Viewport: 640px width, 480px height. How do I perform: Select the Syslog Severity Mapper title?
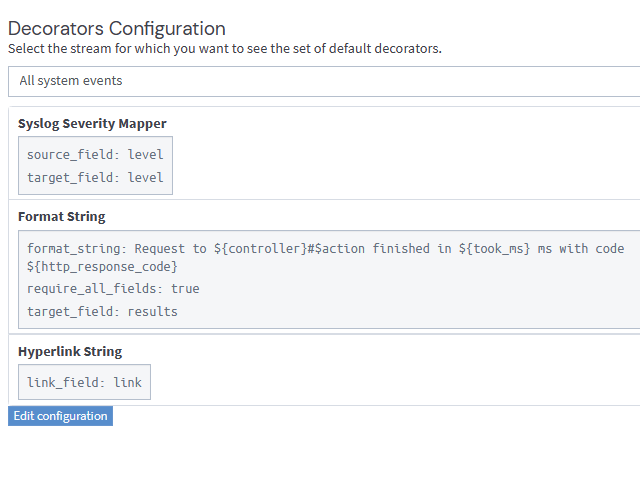92,124
